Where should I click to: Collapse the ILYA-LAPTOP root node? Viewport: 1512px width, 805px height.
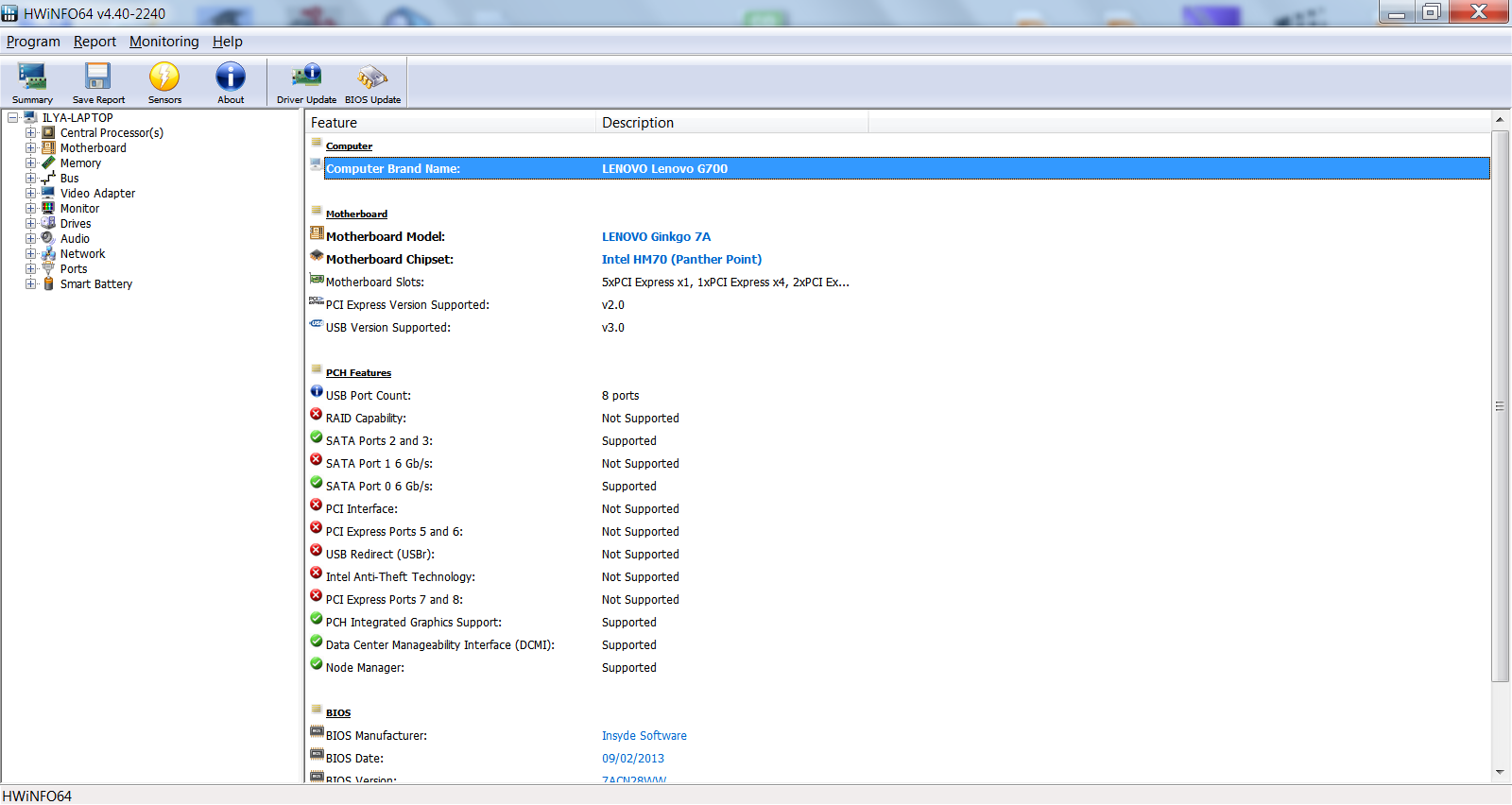[x=13, y=118]
